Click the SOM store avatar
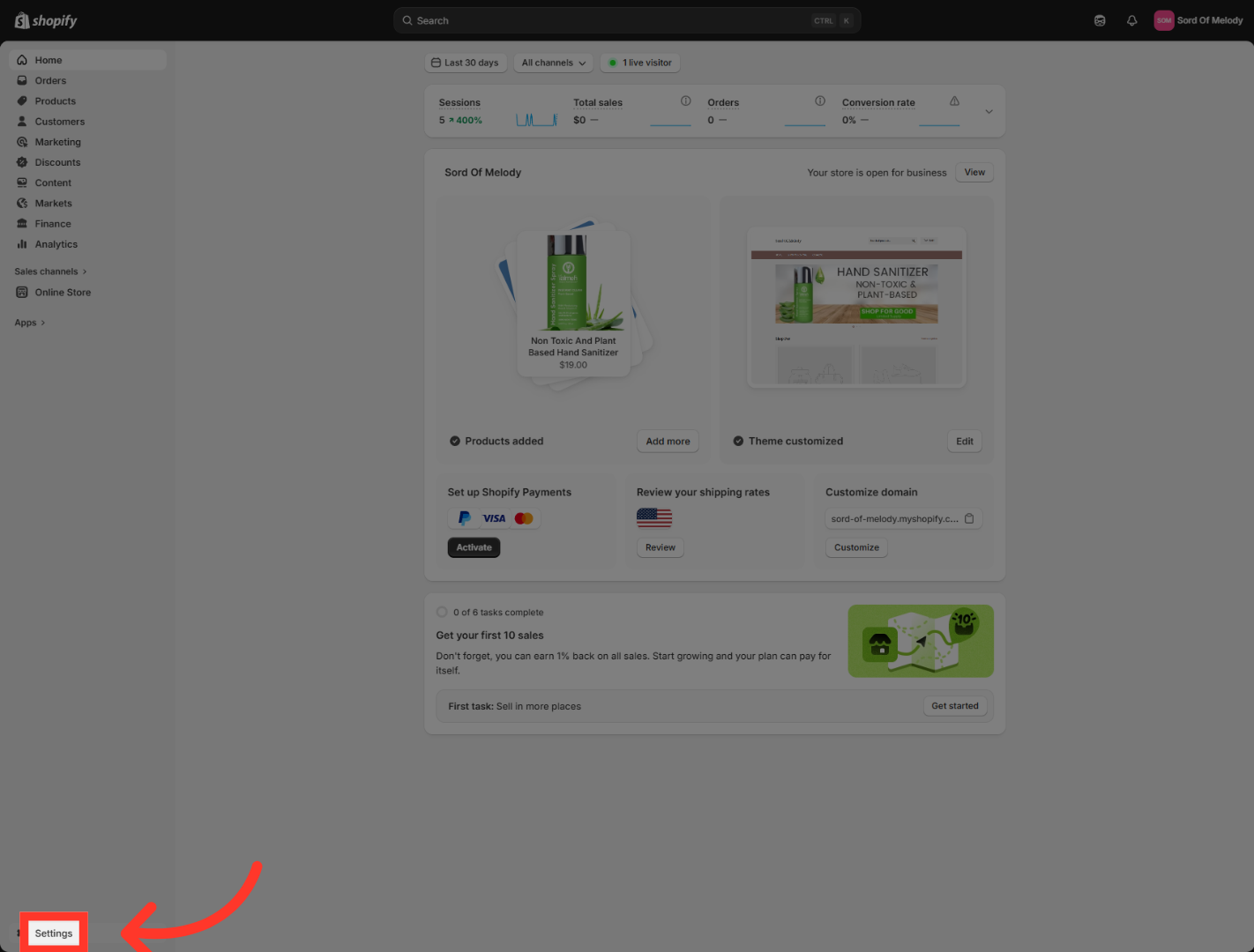 [x=1164, y=20]
